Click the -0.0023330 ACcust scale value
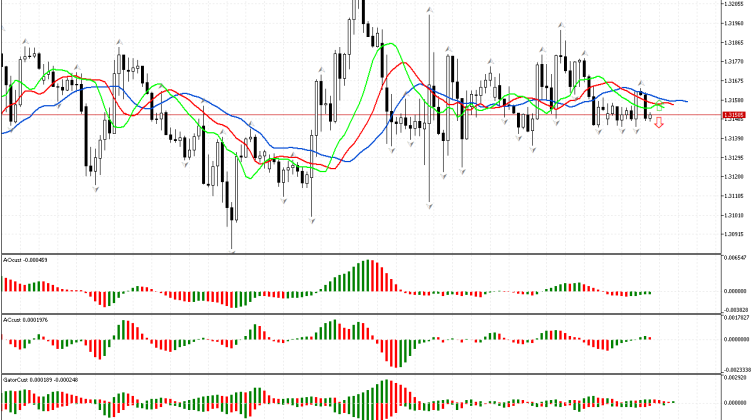This screenshot has height=420, width=752. pyautogui.click(x=735, y=369)
